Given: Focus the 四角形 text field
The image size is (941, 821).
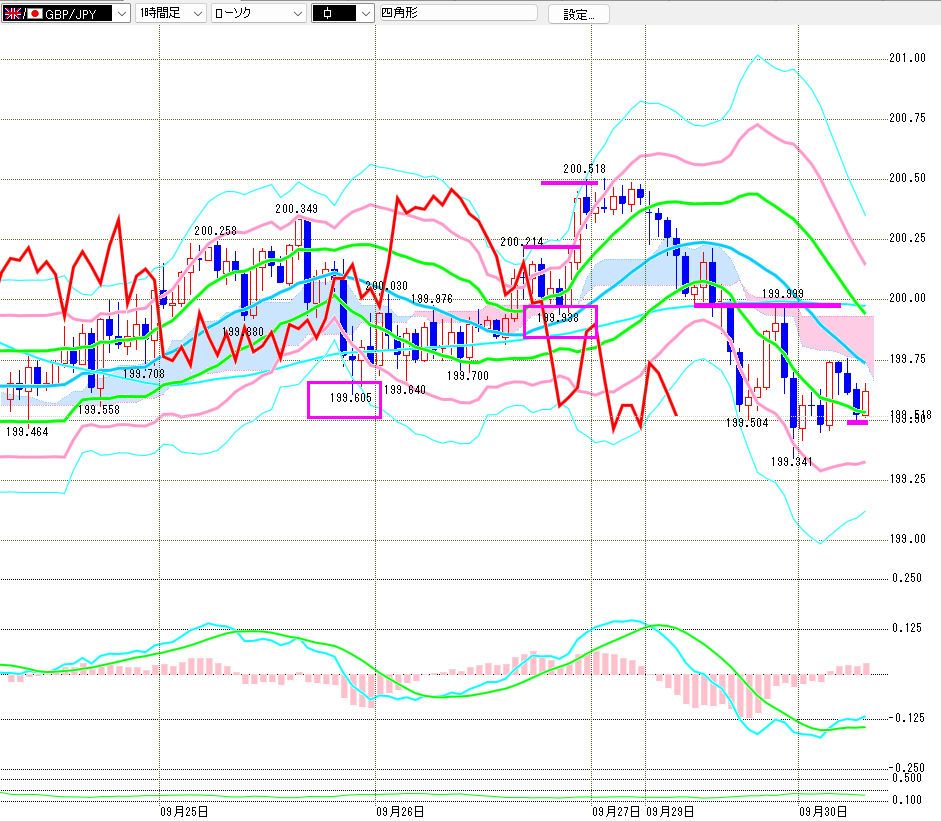Looking at the screenshot, I should tap(457, 14).
